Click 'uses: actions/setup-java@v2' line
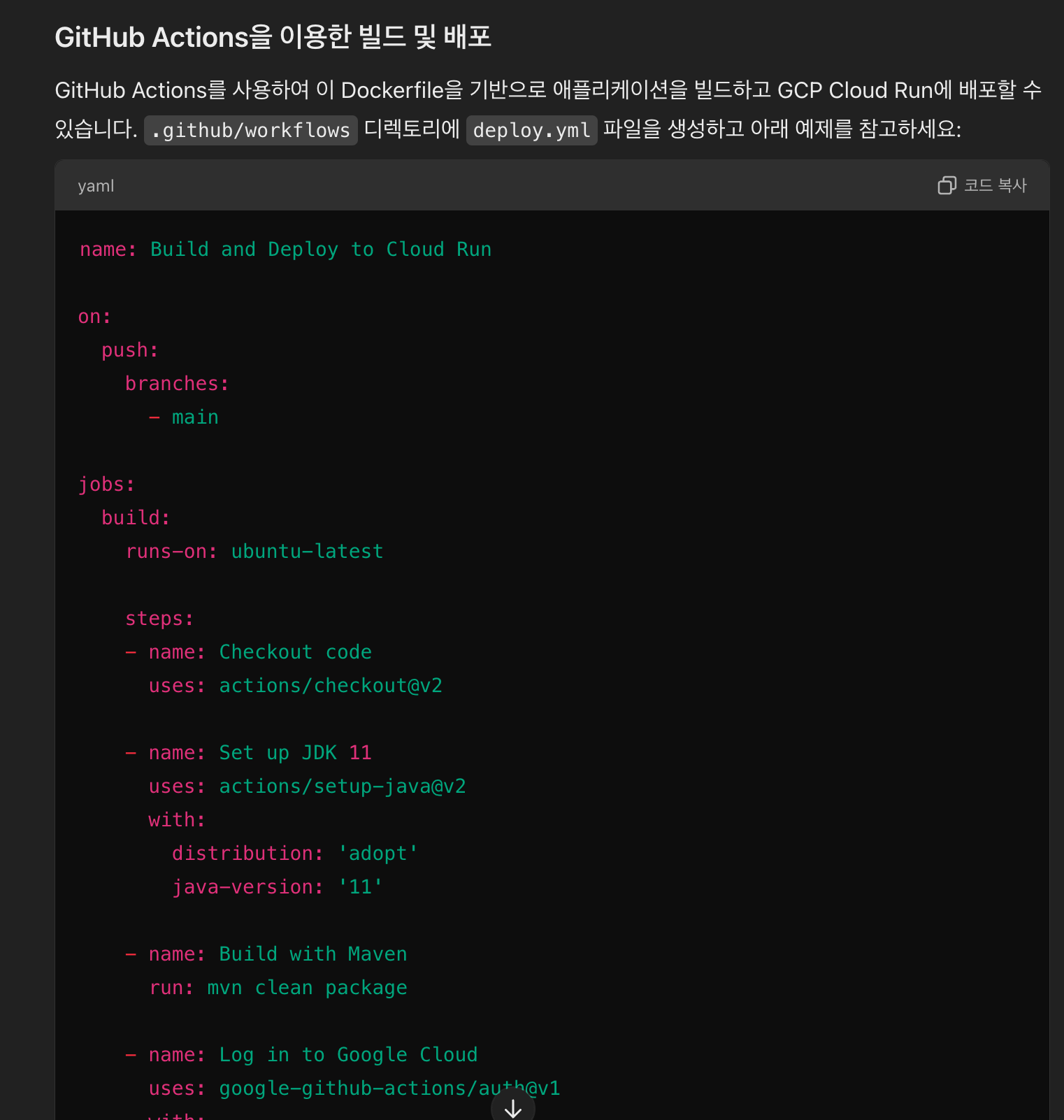1064x1120 pixels. point(308,787)
